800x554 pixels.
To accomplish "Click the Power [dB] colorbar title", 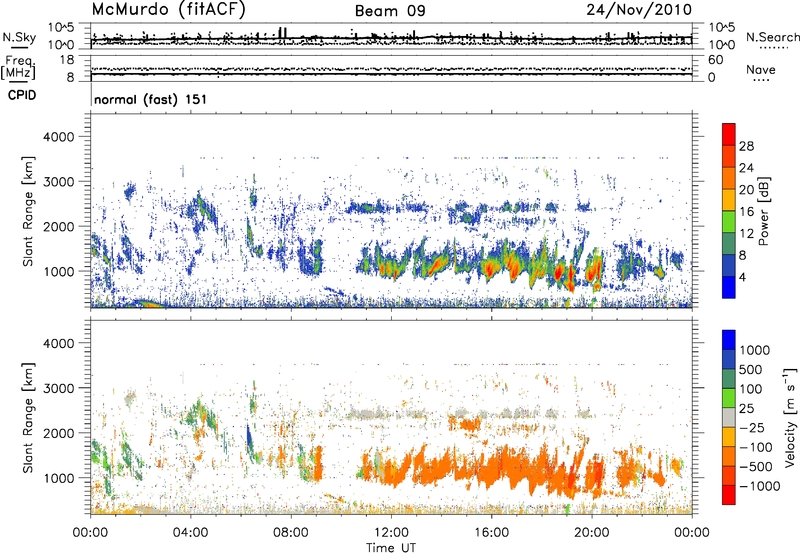I will [x=763, y=211].
